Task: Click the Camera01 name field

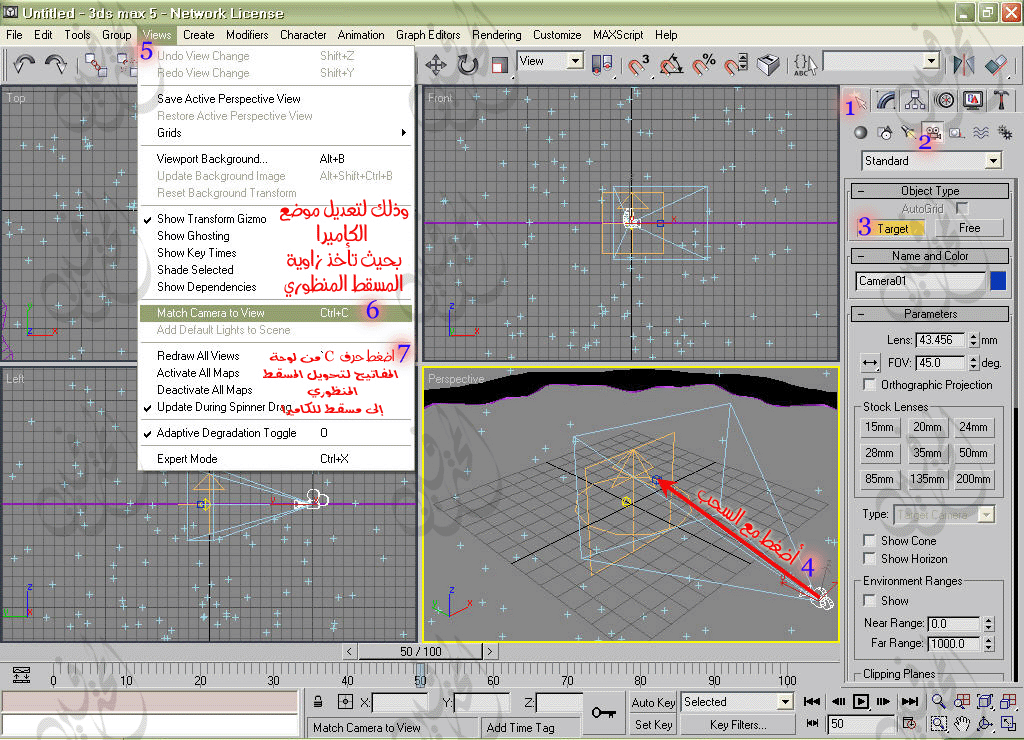Action: [x=920, y=281]
